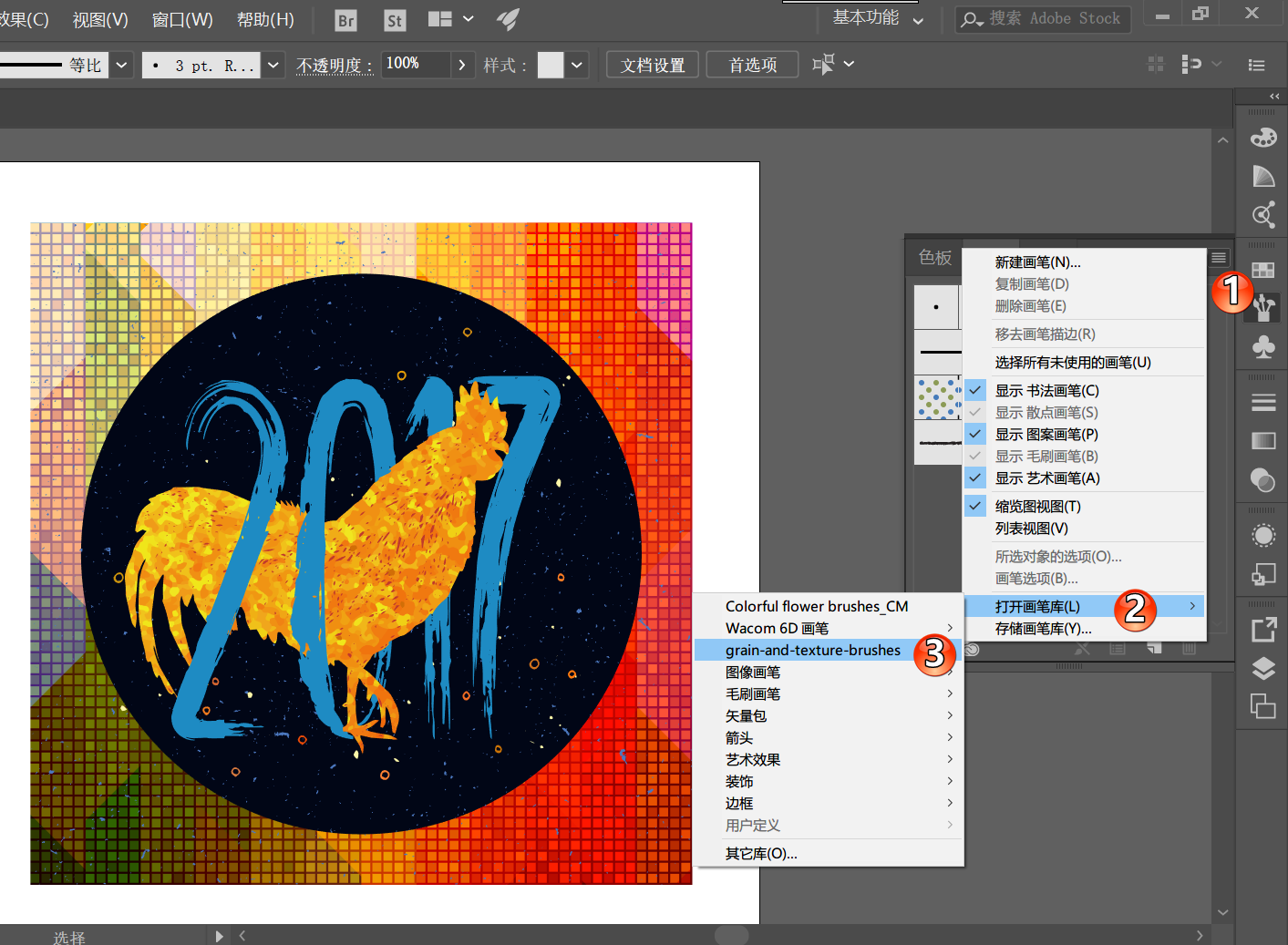
Task: Expand the Wacom 6D 画笔 submenu
Action: 828,628
